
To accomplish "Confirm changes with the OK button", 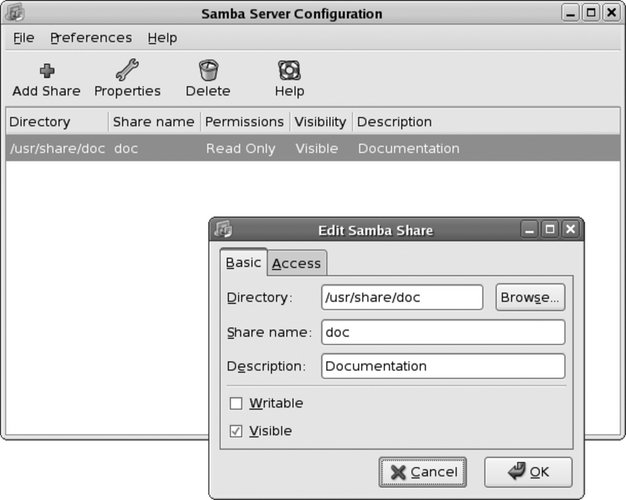I will (x=528, y=472).
